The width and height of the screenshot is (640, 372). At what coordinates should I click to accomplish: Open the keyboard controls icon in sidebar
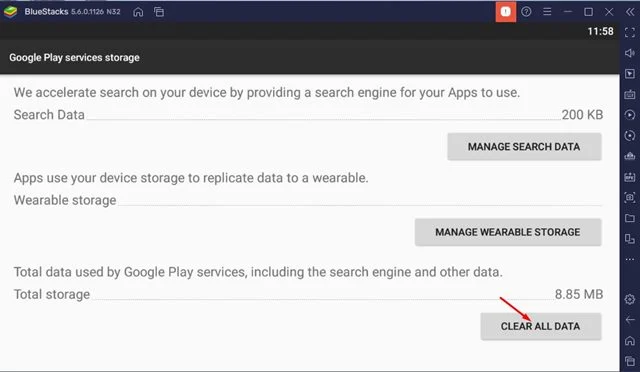630,94
